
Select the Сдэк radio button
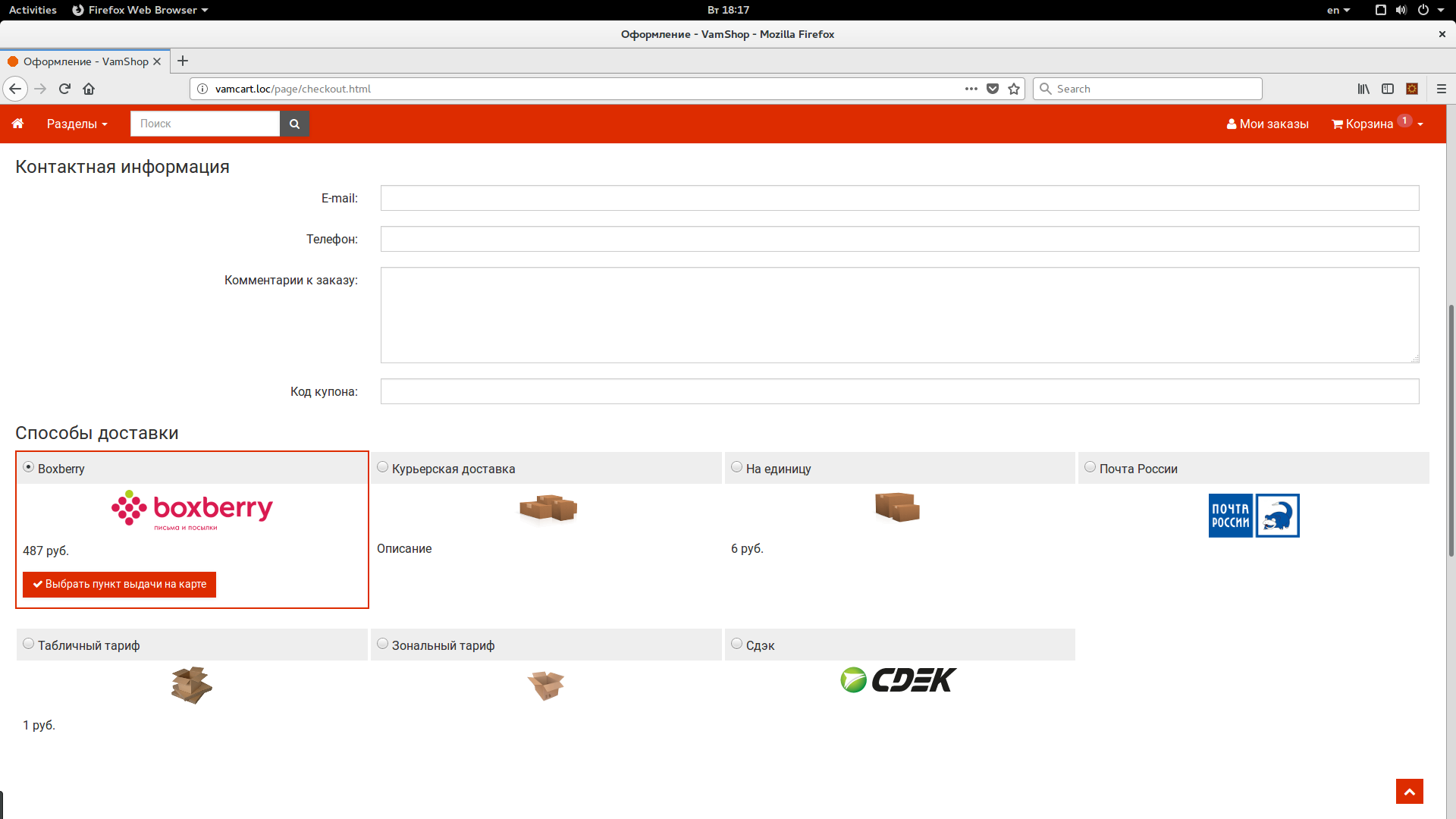click(736, 644)
